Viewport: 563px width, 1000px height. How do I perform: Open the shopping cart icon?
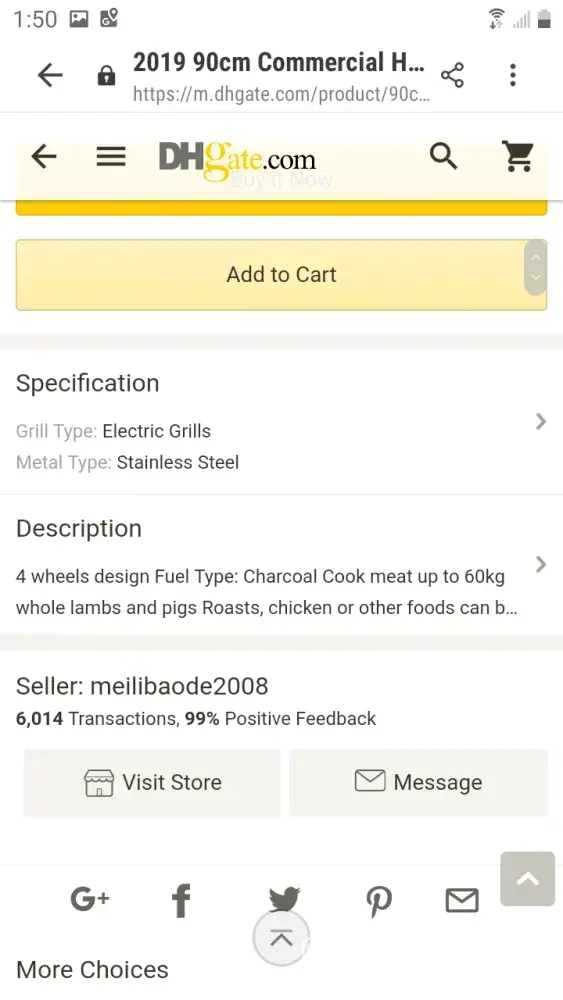click(518, 156)
